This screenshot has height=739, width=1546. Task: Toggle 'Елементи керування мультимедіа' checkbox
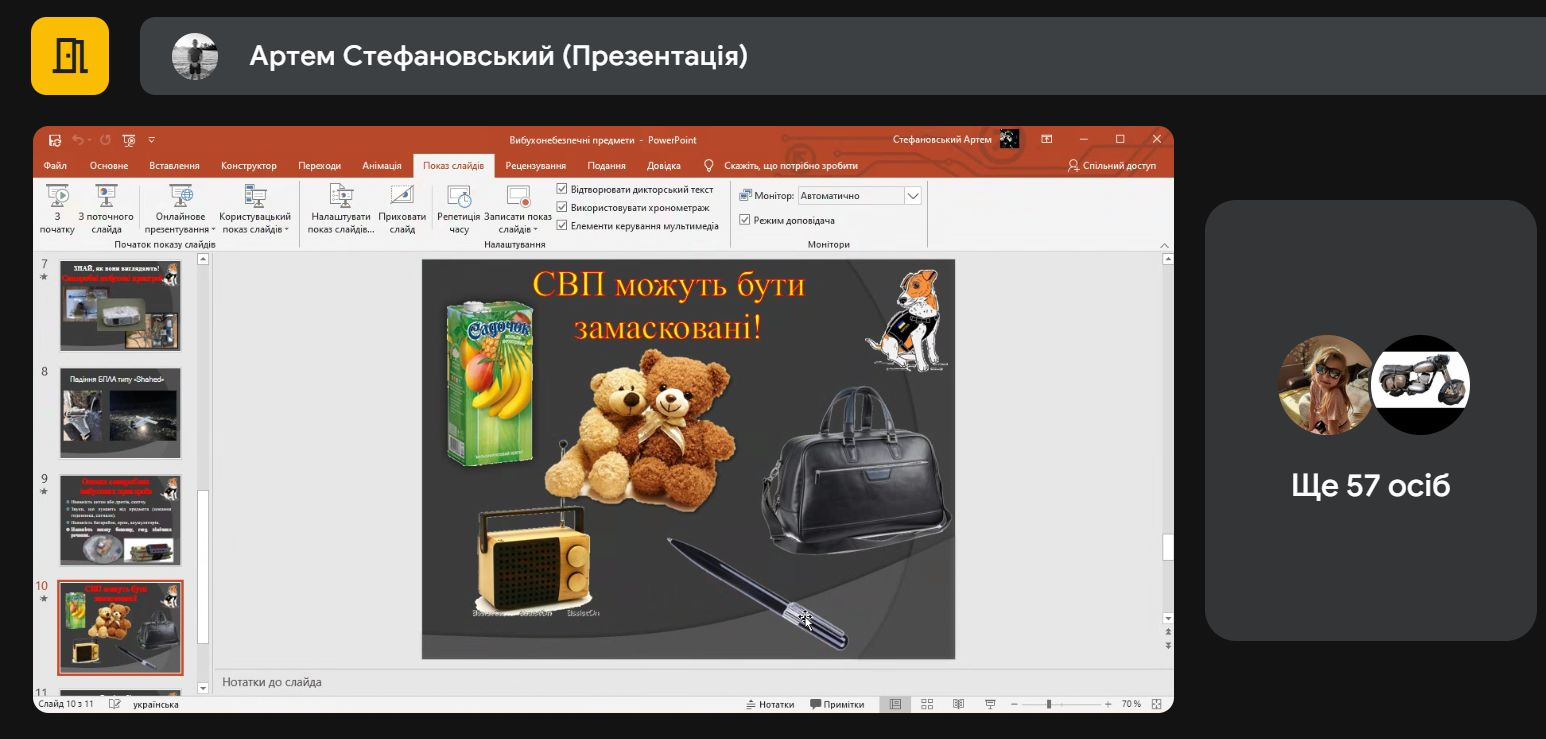(561, 225)
